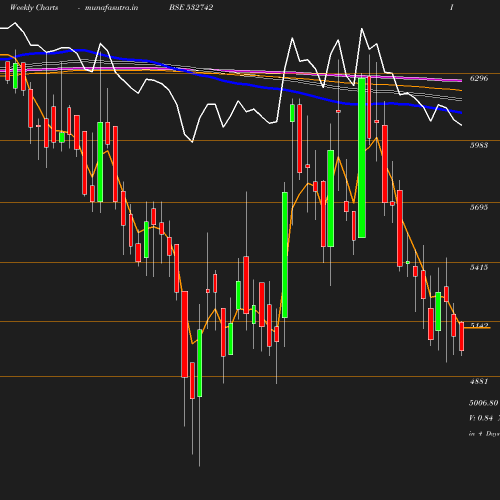Screen dimensions: 500x500
Task: Click the 'munafasutra.in' site label
Action: [111, 8]
